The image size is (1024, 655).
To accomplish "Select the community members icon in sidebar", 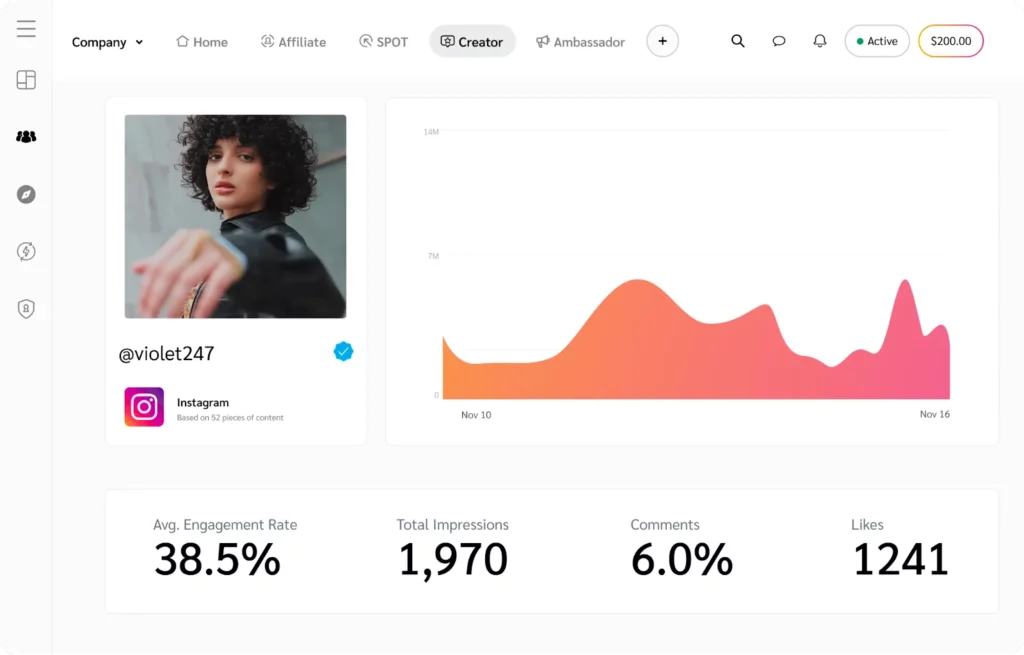I will tap(25, 137).
